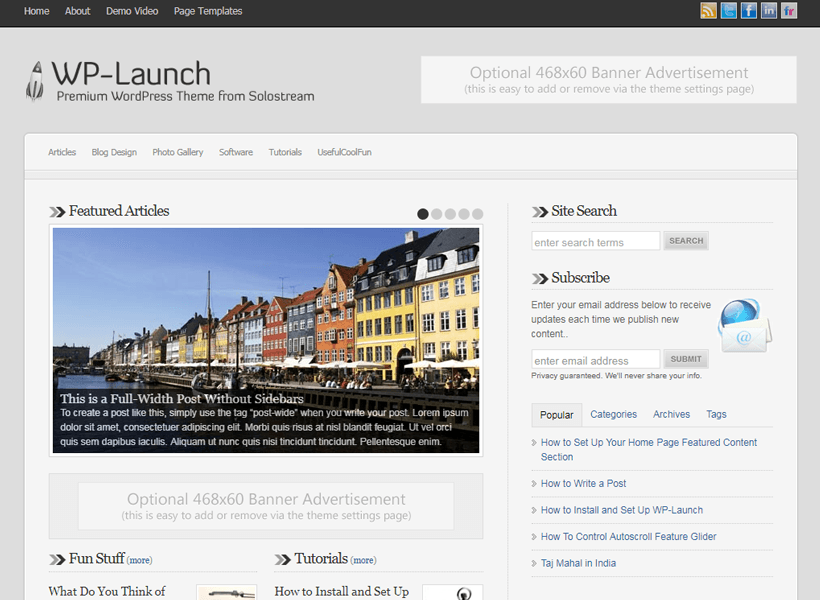Open the LinkedIn profile icon
This screenshot has height=600, width=820.
[769, 10]
